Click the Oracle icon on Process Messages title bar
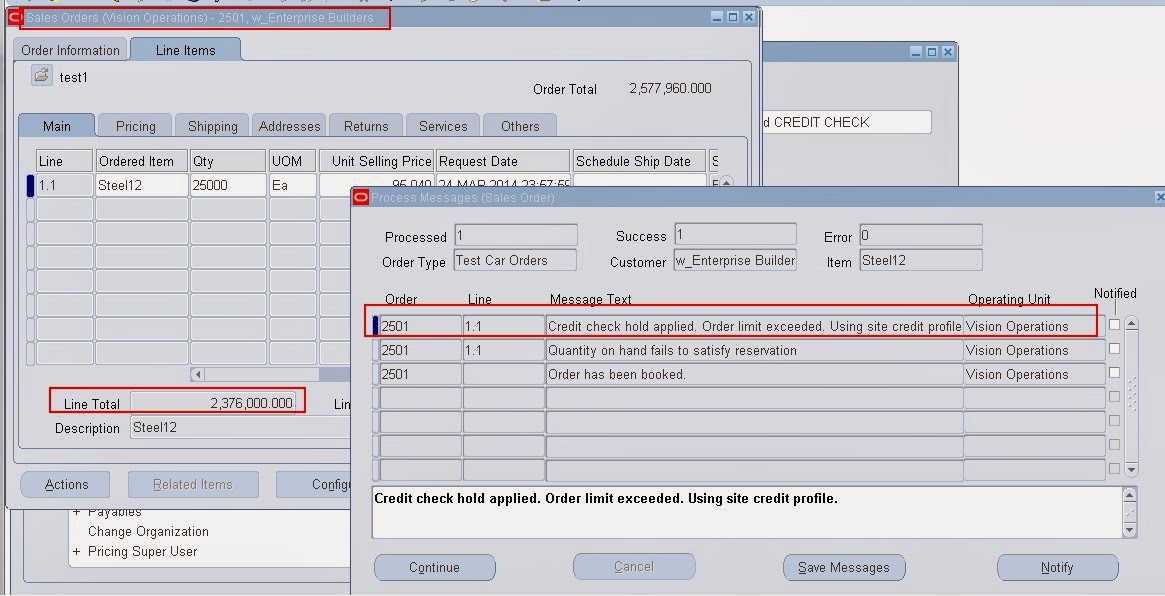The height and width of the screenshot is (596, 1165). pos(359,198)
